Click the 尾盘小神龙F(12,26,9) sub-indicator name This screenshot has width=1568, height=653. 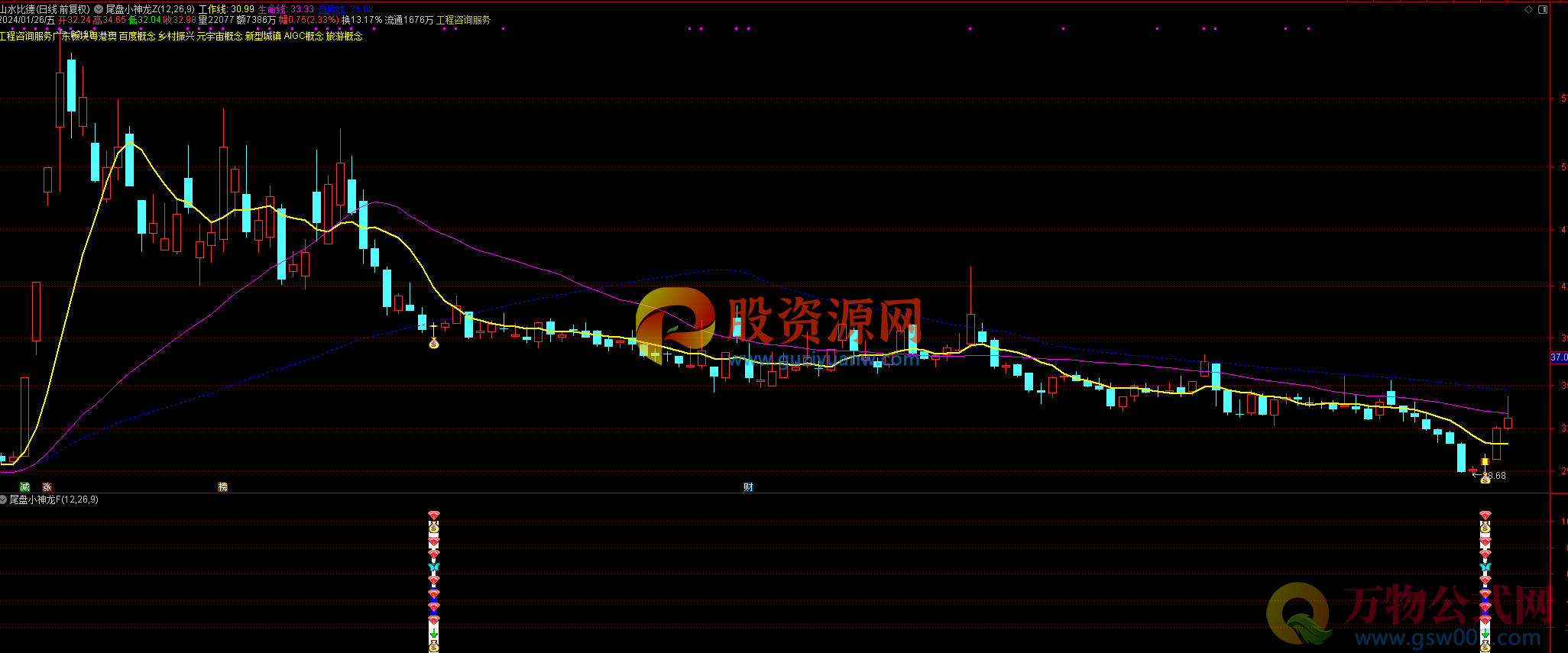point(53,499)
